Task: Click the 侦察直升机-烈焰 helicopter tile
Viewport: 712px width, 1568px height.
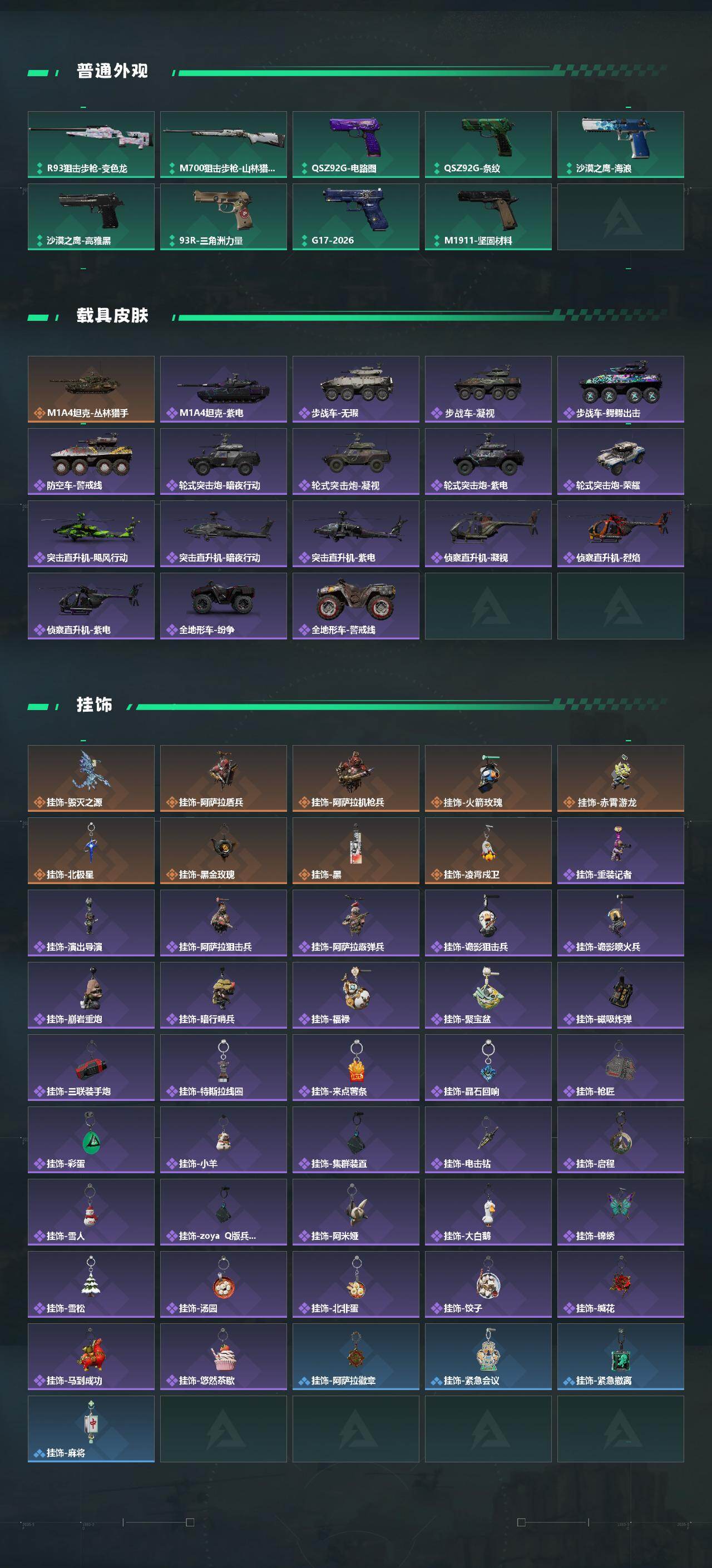Action: point(620,534)
